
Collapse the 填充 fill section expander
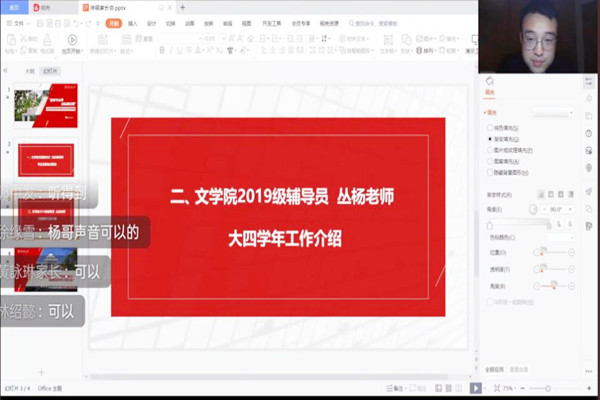point(485,112)
